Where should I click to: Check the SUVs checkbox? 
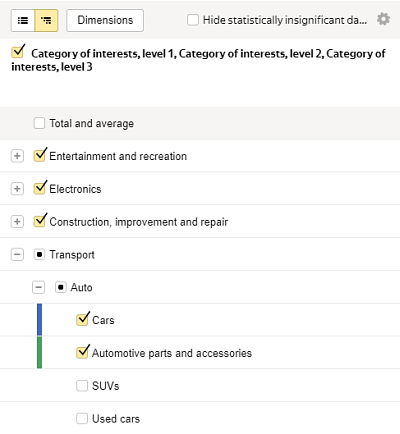[82, 386]
